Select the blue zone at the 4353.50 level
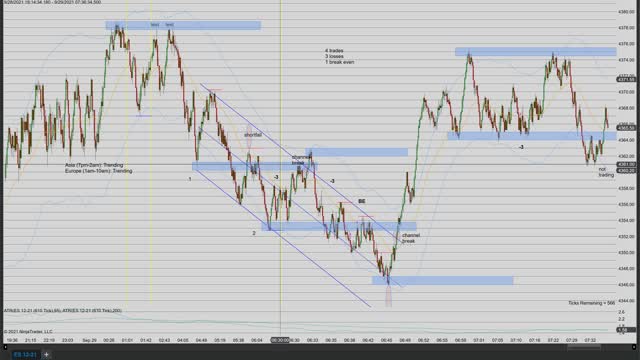 pos(339,226)
